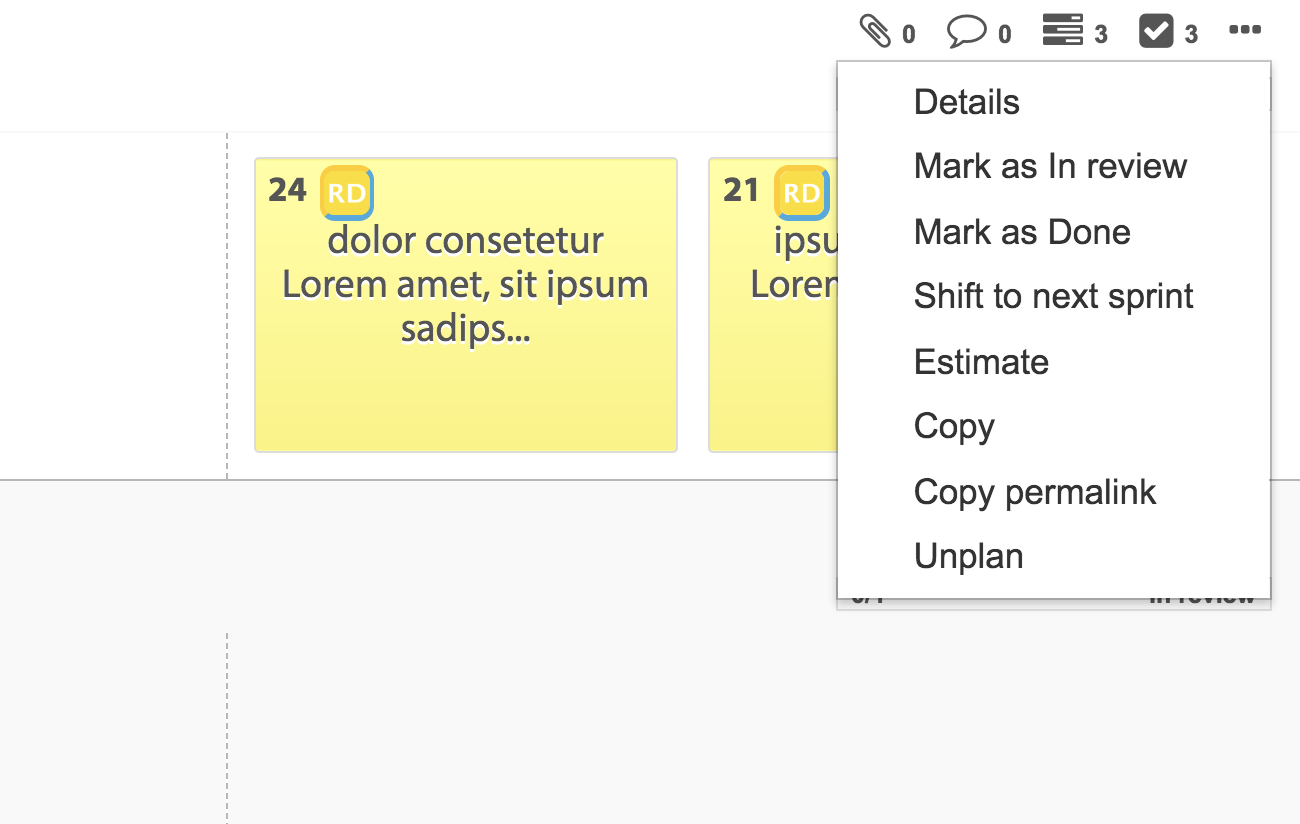The image size is (1300, 824).
Task: Click the paperclip attachments icon
Action: [875, 32]
